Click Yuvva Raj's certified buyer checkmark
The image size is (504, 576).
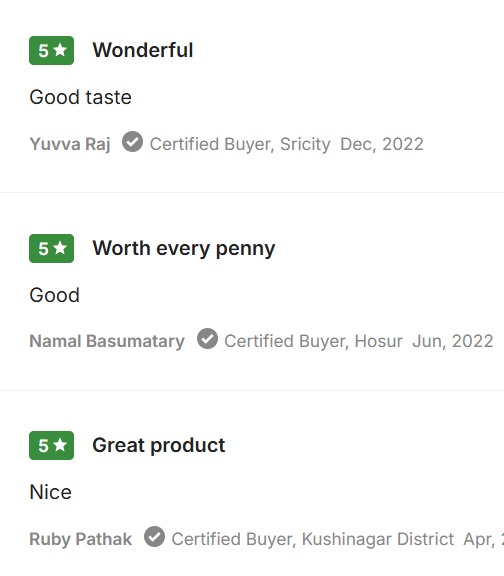132,142
